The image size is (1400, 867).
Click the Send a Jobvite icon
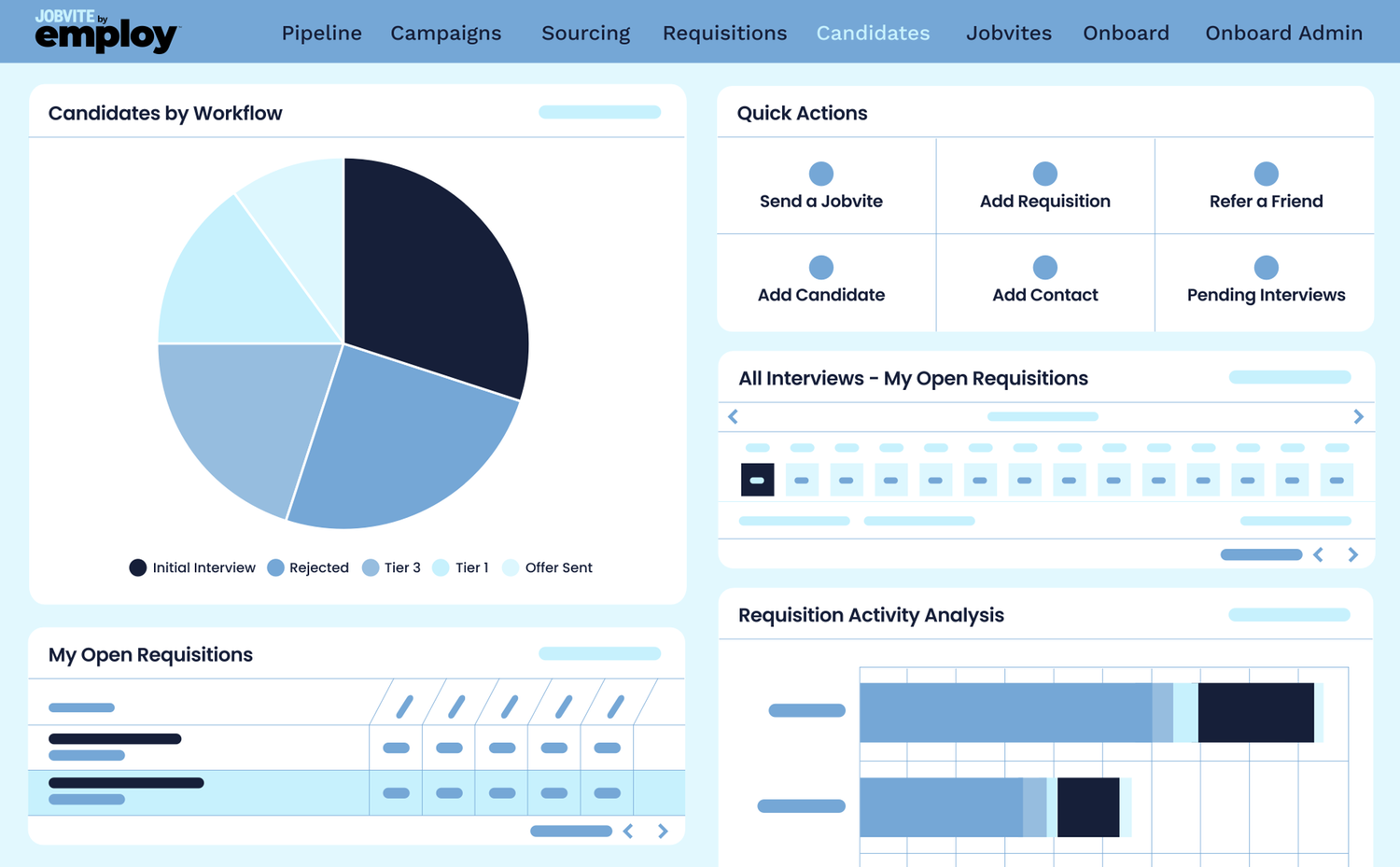pos(821,173)
